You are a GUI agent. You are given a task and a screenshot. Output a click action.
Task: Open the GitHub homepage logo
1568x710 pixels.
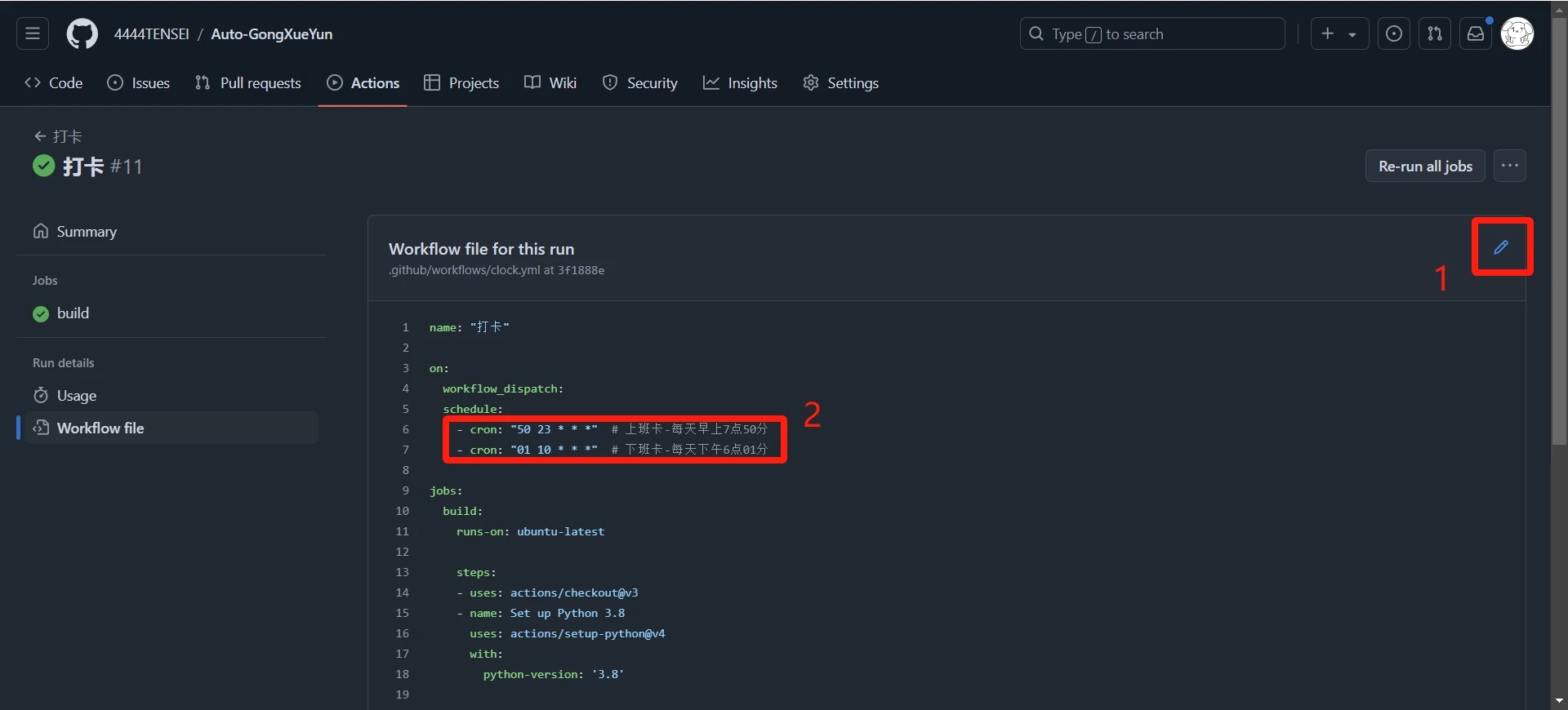[x=82, y=34]
